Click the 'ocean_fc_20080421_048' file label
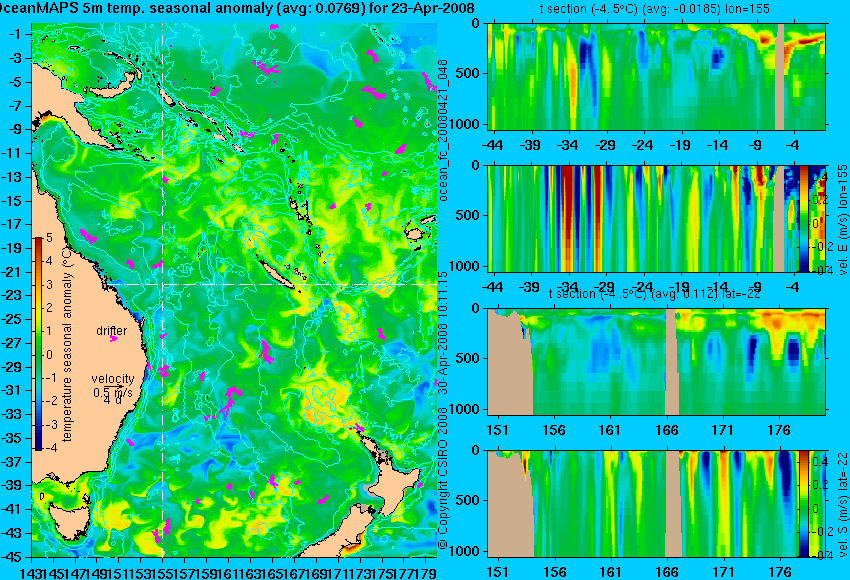Image resolution: width=850 pixels, height=580 pixels. 443,131
